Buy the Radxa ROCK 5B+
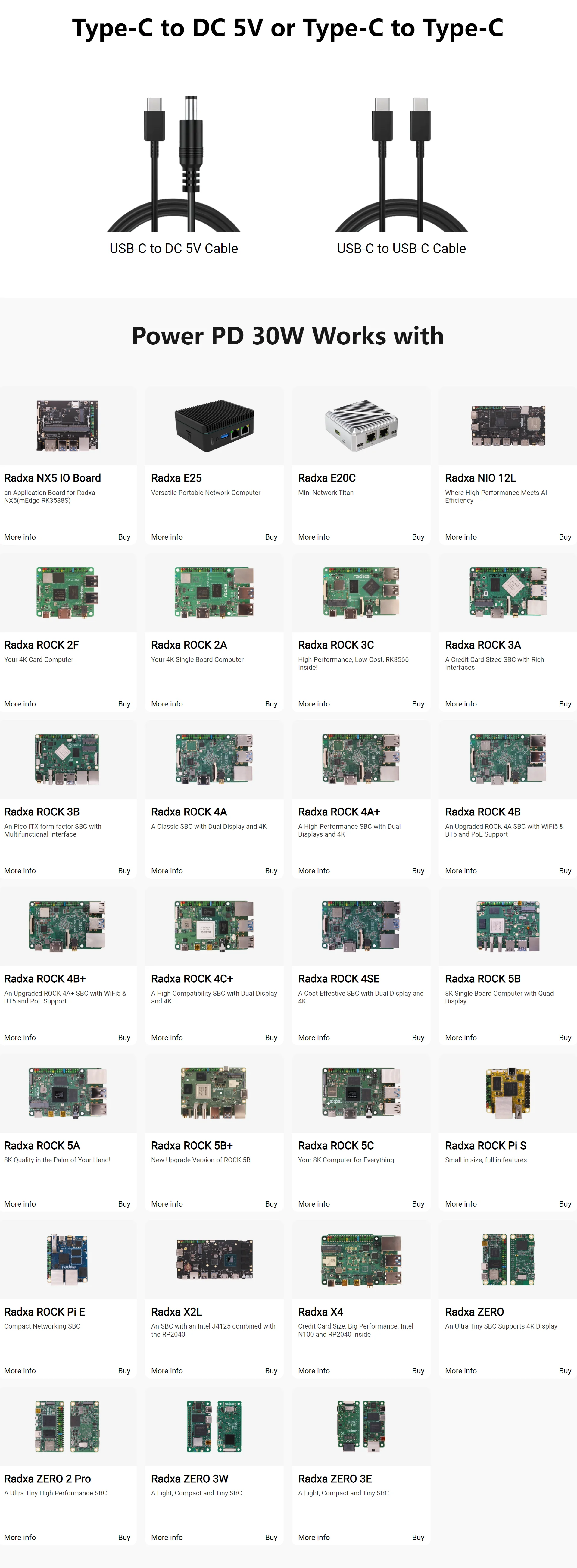 click(x=271, y=1204)
